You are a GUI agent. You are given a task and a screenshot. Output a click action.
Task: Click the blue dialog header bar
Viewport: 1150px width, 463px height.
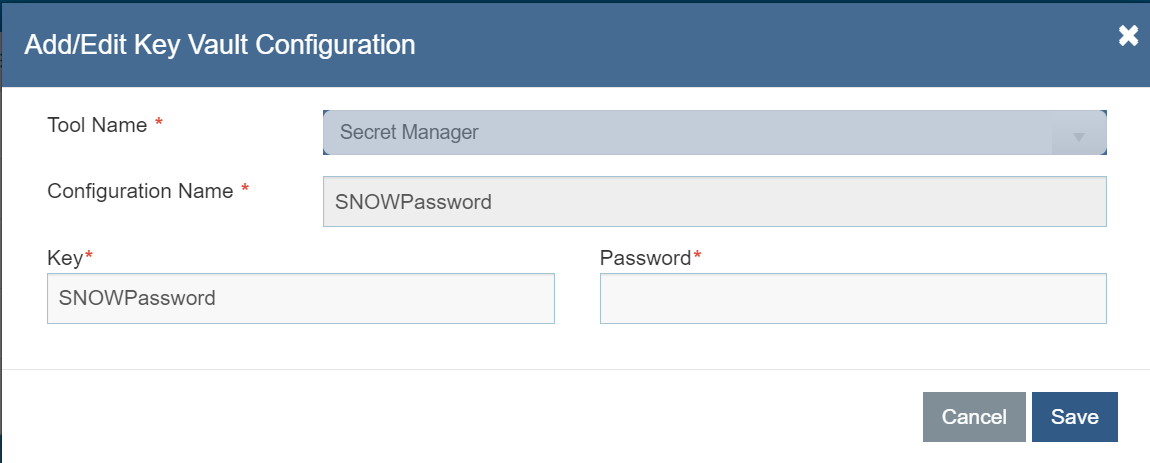tap(700, 44)
